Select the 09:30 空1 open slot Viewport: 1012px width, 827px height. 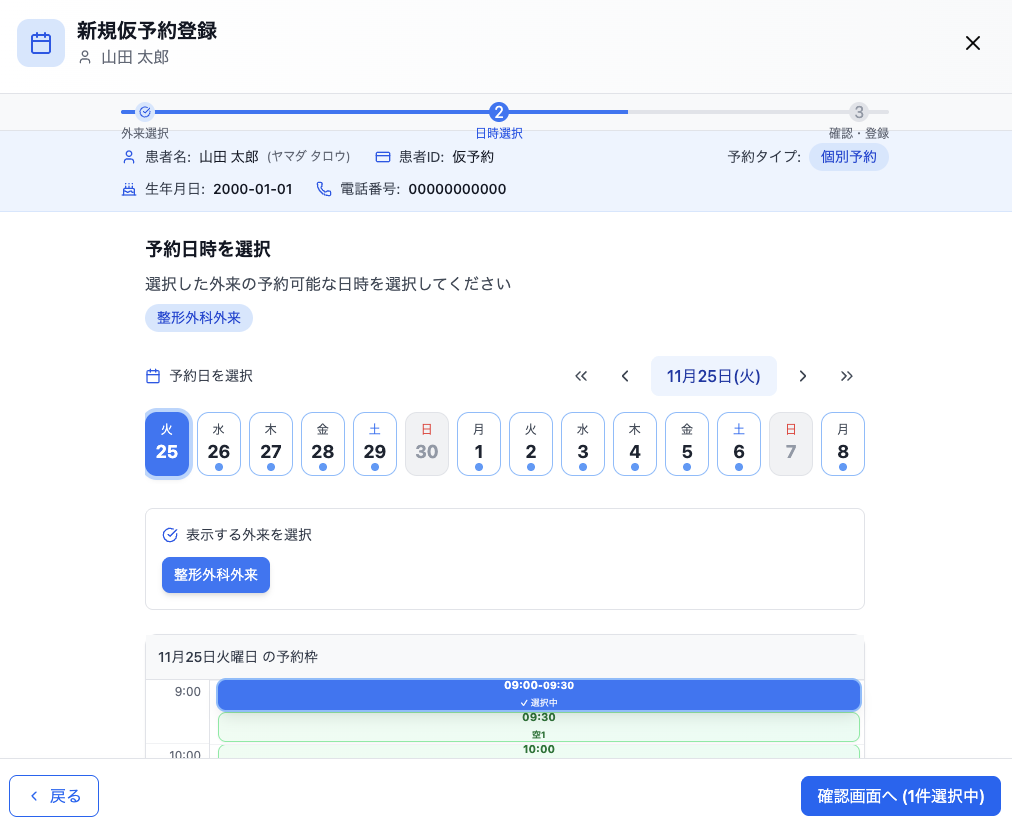pos(539,727)
